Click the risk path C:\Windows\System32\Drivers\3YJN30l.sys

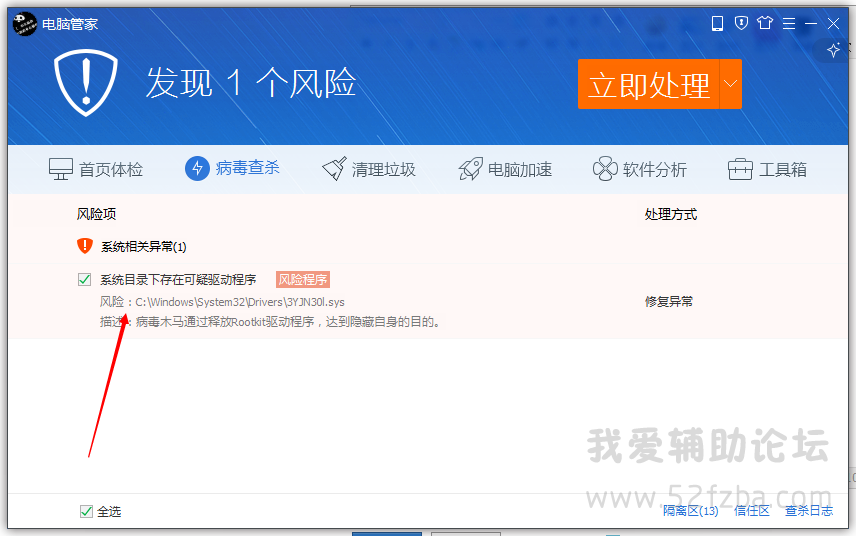coord(240,302)
